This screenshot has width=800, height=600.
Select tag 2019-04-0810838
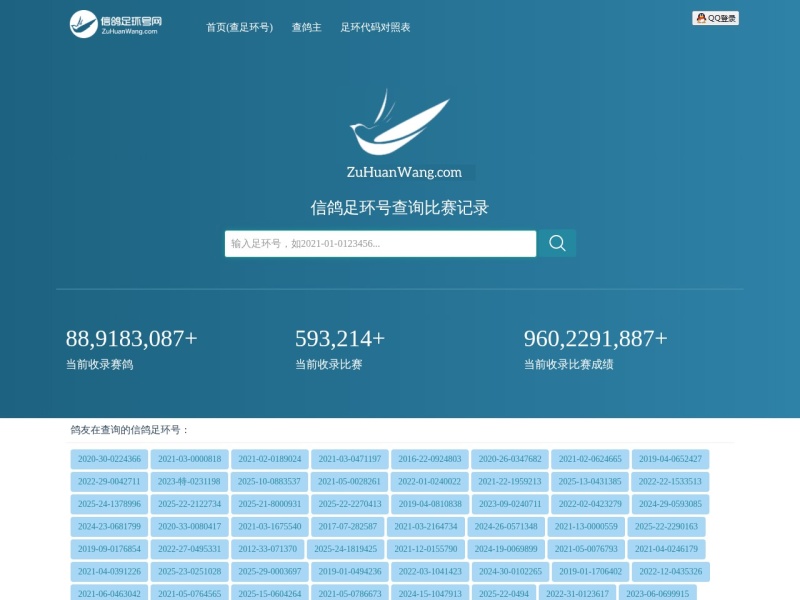[430, 504]
